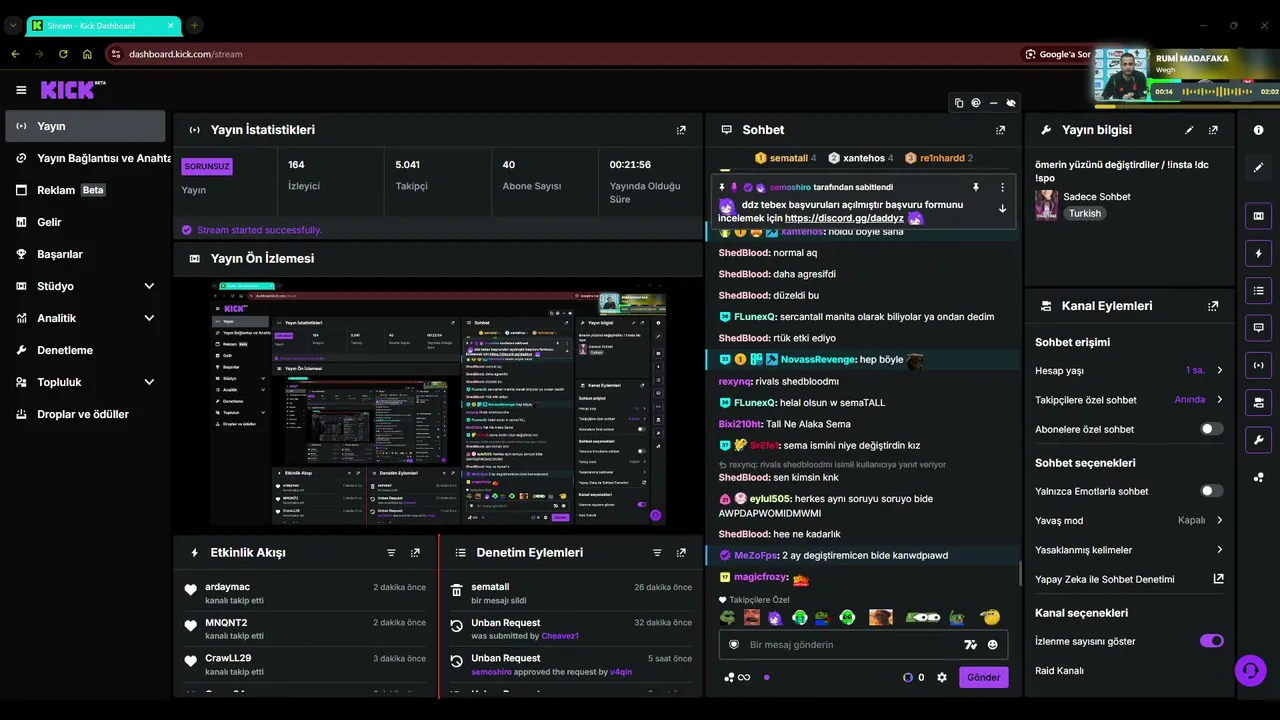
Task: Open Denetleme in the sidebar
Action: pyautogui.click(x=85, y=350)
